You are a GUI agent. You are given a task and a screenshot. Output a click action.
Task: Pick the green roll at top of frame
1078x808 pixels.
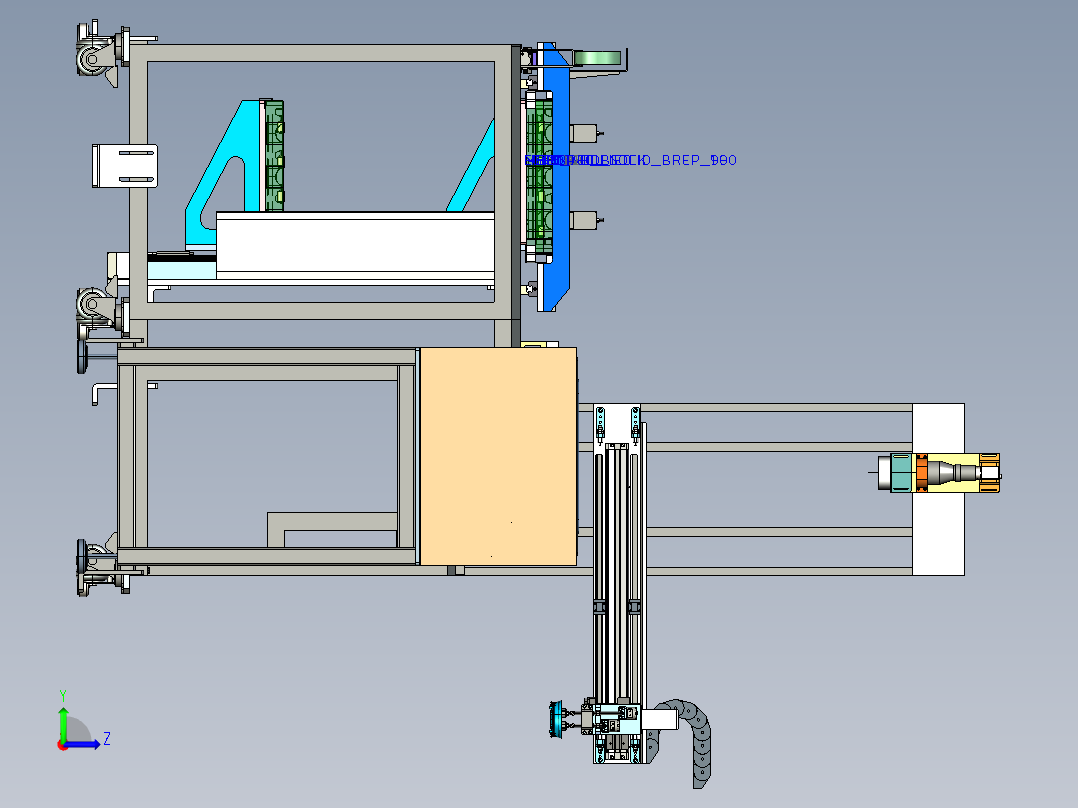click(597, 58)
